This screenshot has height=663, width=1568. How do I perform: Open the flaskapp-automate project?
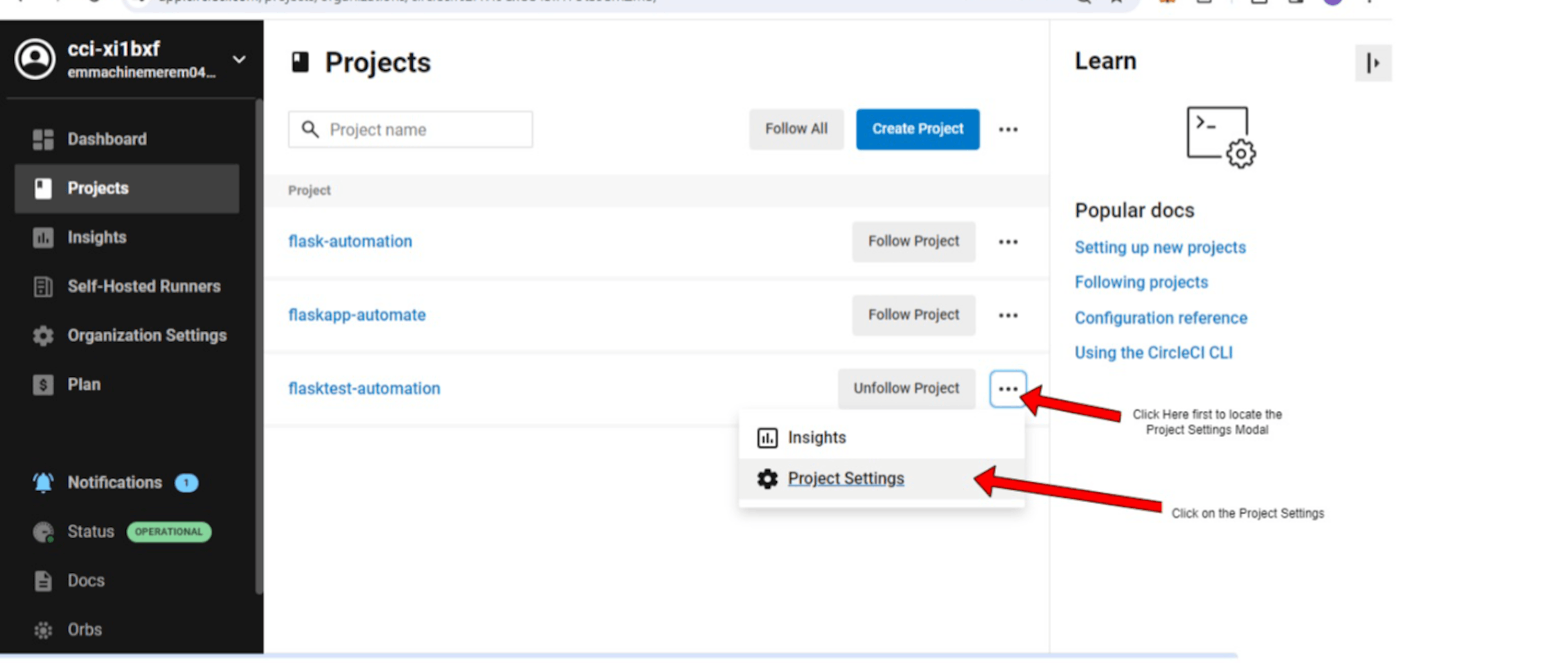357,315
